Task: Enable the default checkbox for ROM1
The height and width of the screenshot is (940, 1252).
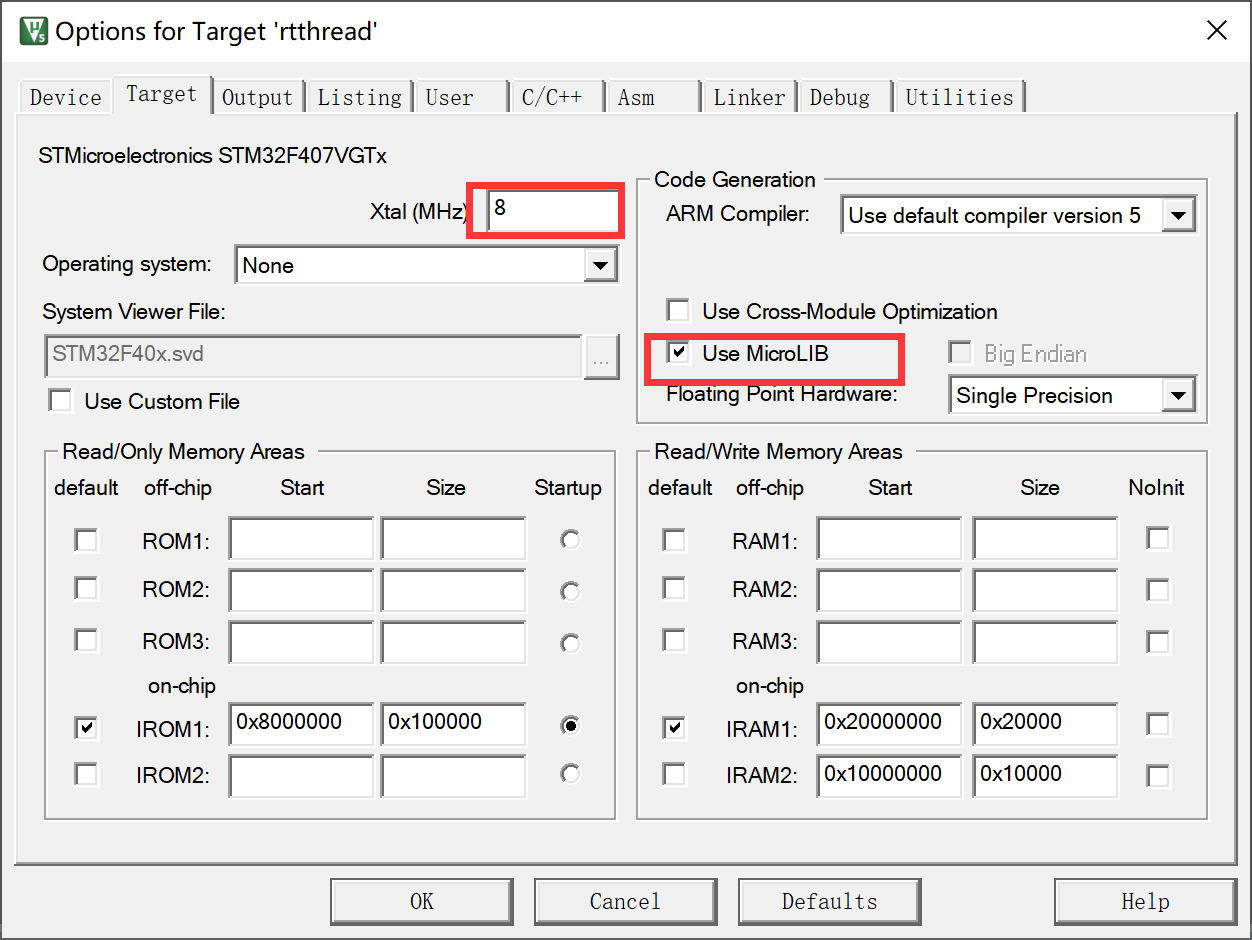Action: tap(86, 540)
